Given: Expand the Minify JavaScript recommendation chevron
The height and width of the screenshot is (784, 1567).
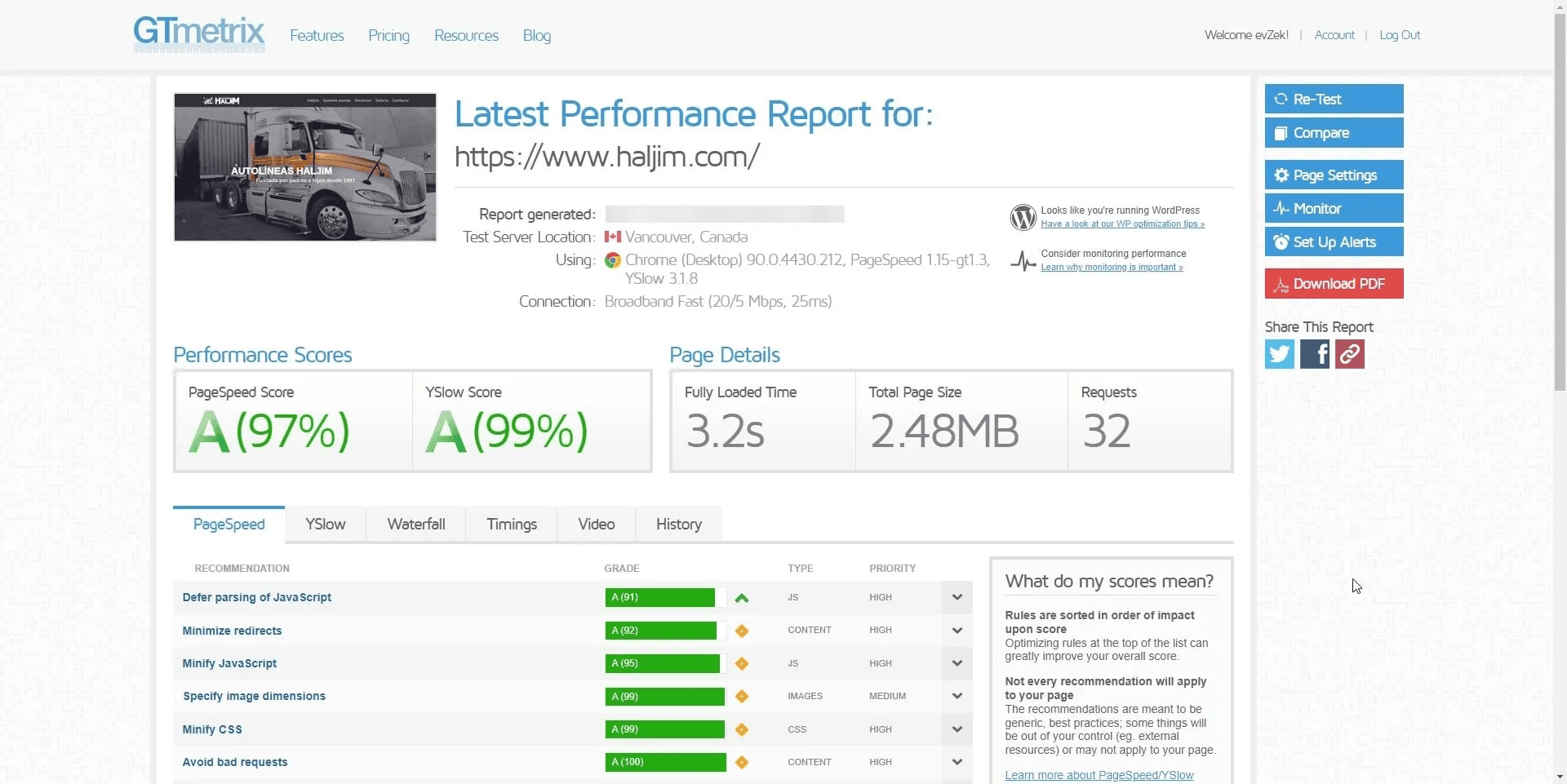Looking at the screenshot, I should click(957, 663).
